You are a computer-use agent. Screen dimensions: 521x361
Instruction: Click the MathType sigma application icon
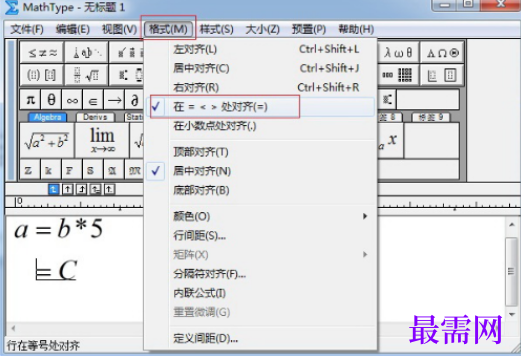11,7
